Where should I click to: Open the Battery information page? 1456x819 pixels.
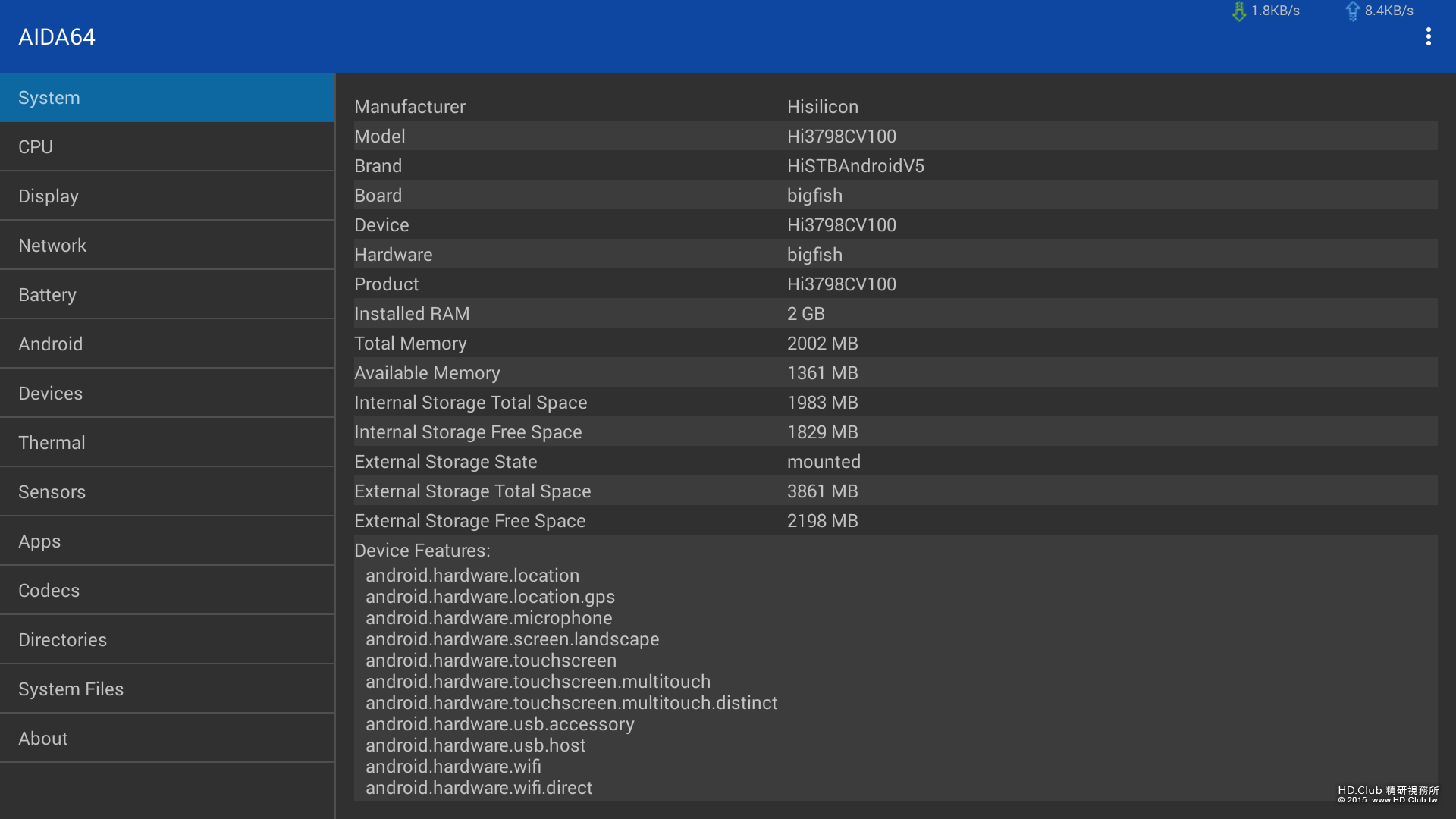coord(167,295)
